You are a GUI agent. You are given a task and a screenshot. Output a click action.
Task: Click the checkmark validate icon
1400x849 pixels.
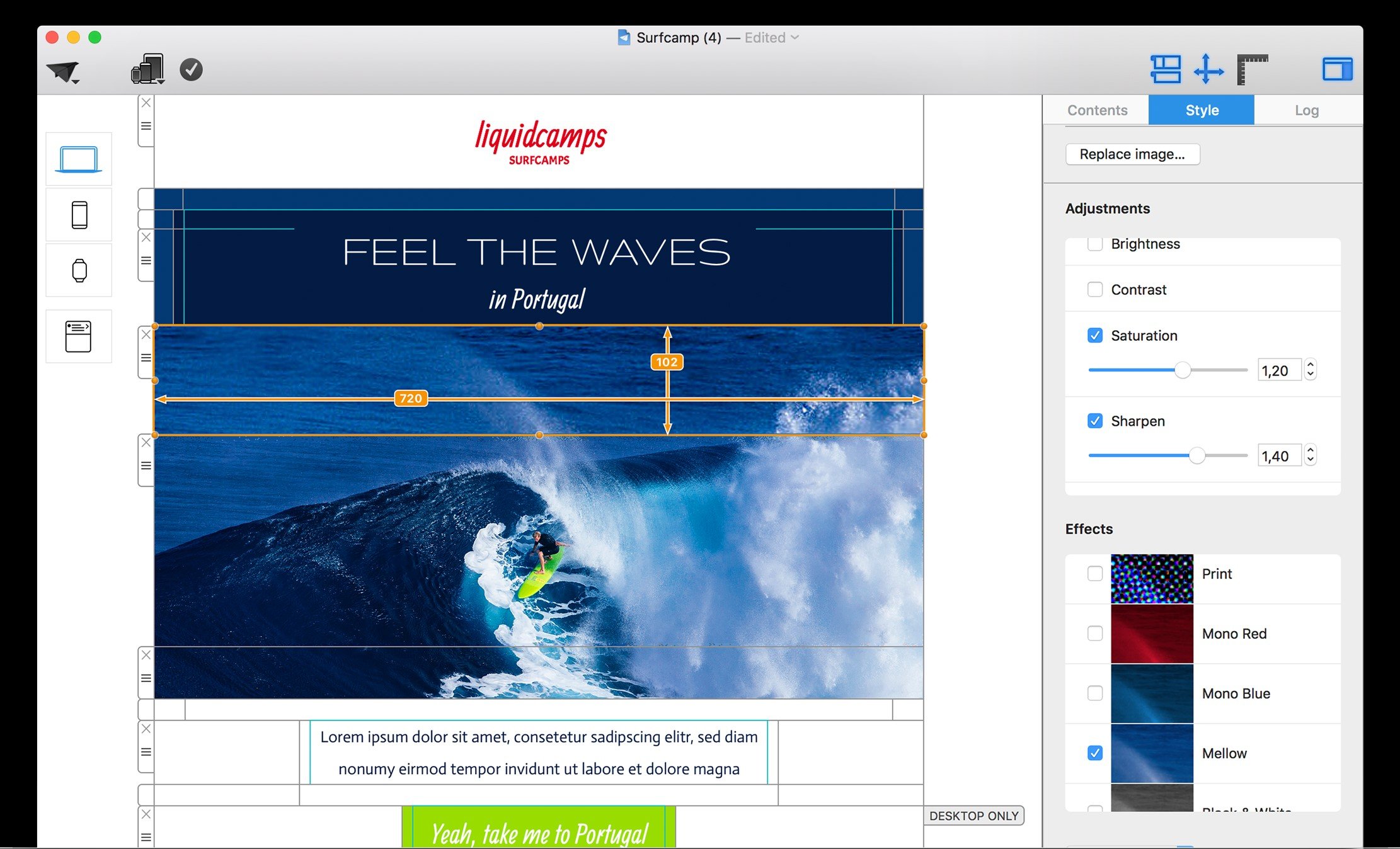coord(191,69)
